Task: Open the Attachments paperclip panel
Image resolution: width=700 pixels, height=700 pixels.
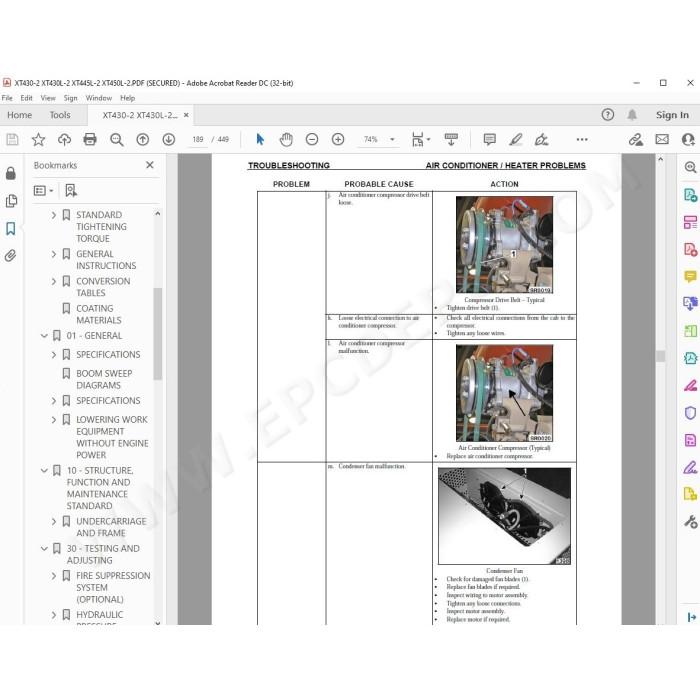Action: 11,255
